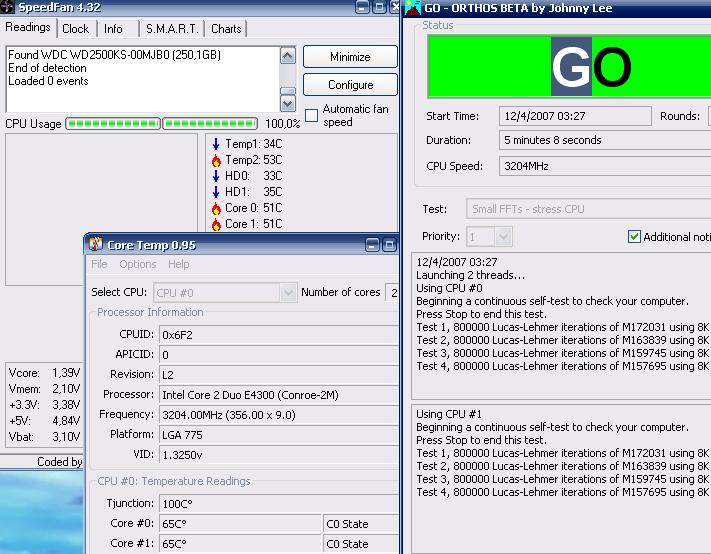Click the green GO status indicator

(x=569, y=66)
